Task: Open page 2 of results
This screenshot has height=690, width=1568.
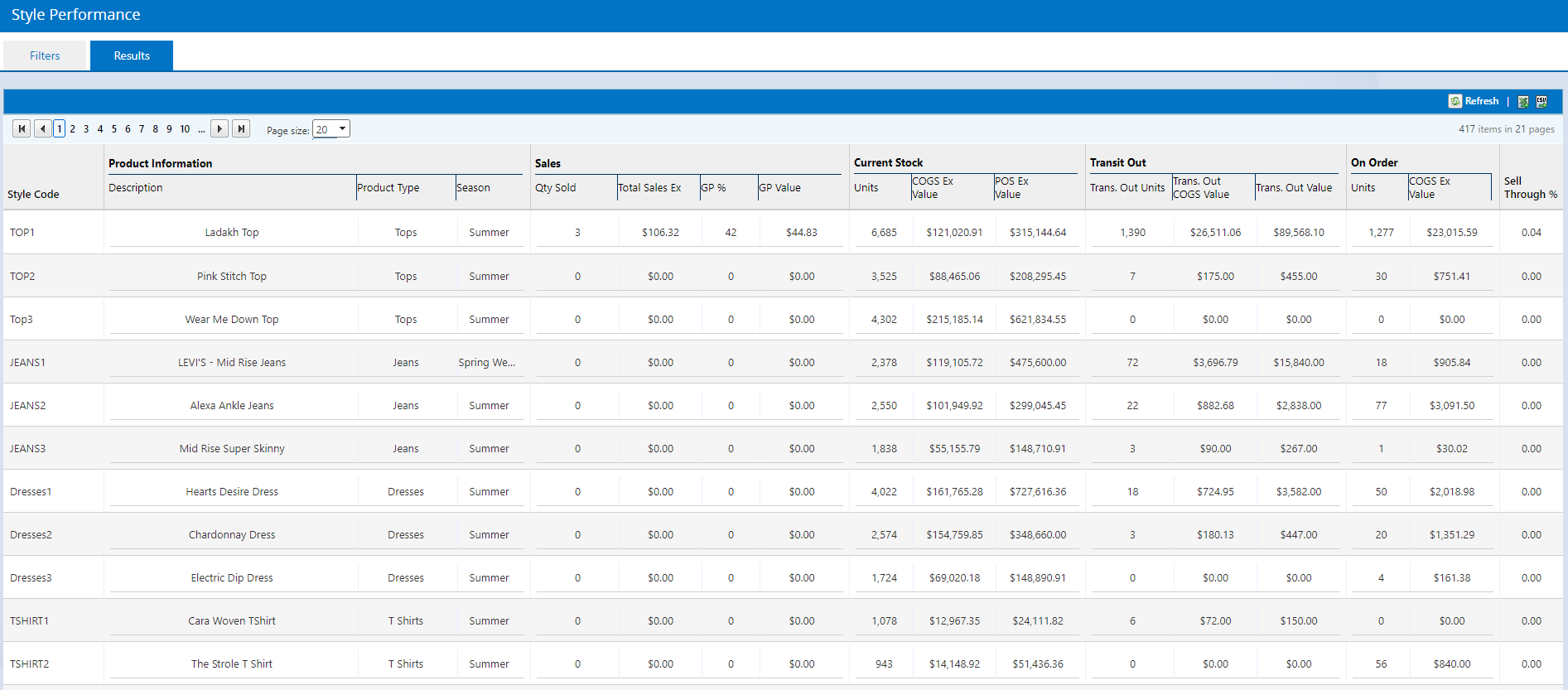Action: click(x=73, y=129)
